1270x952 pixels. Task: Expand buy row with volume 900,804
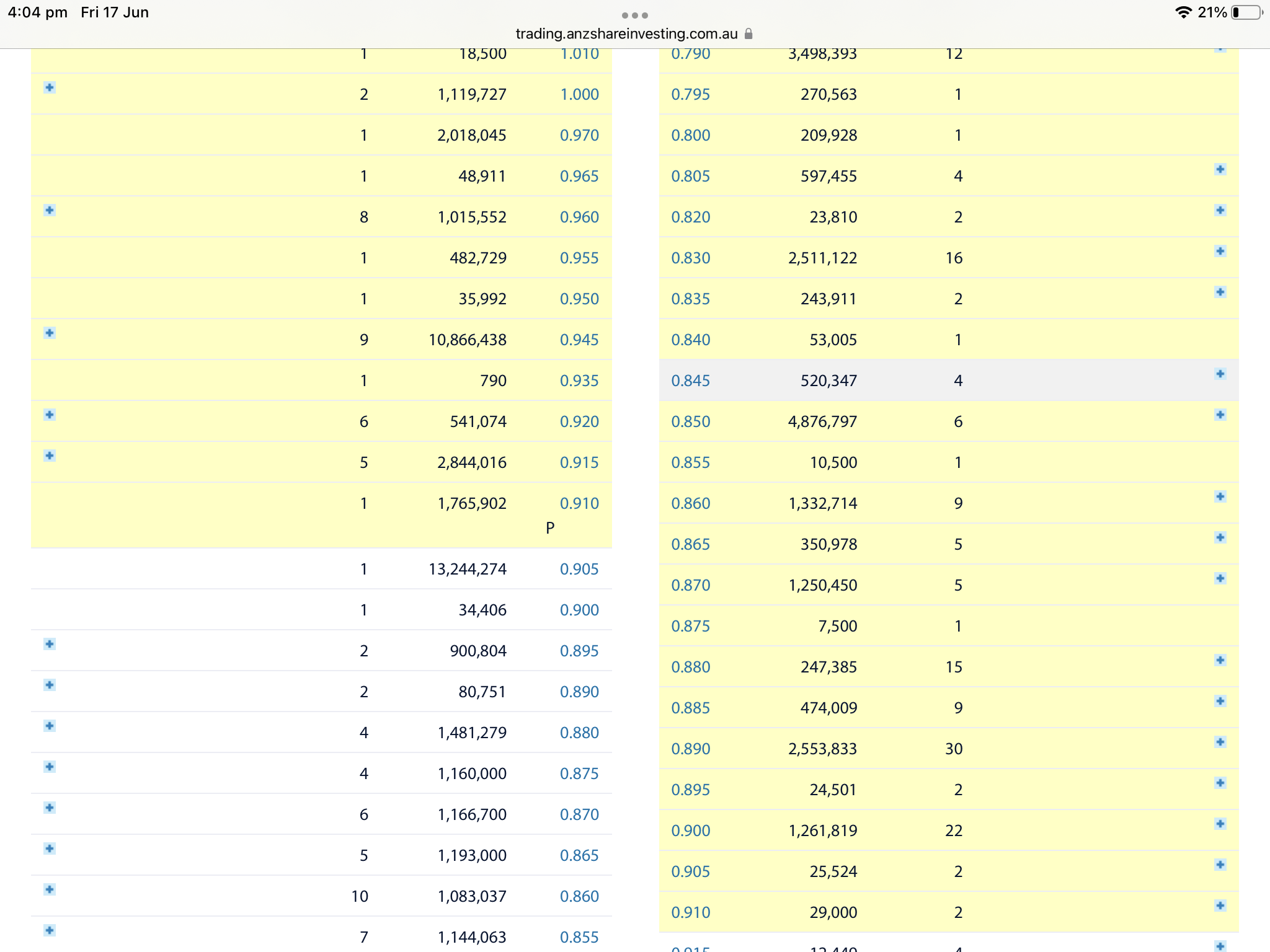pos(50,644)
